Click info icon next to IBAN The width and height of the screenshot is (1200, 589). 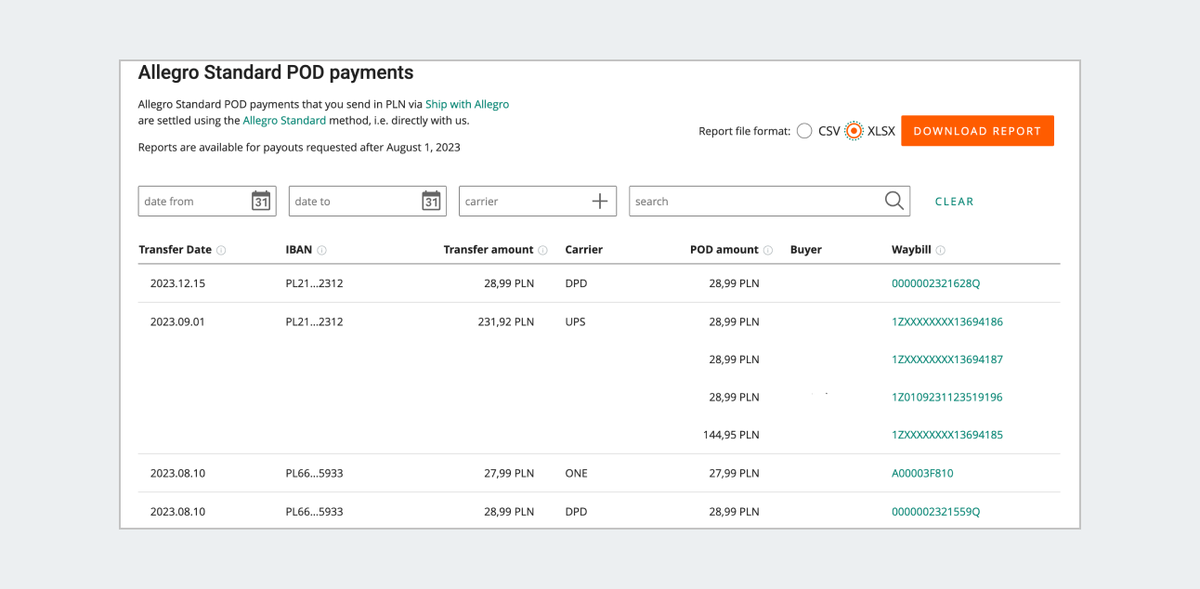click(322, 250)
